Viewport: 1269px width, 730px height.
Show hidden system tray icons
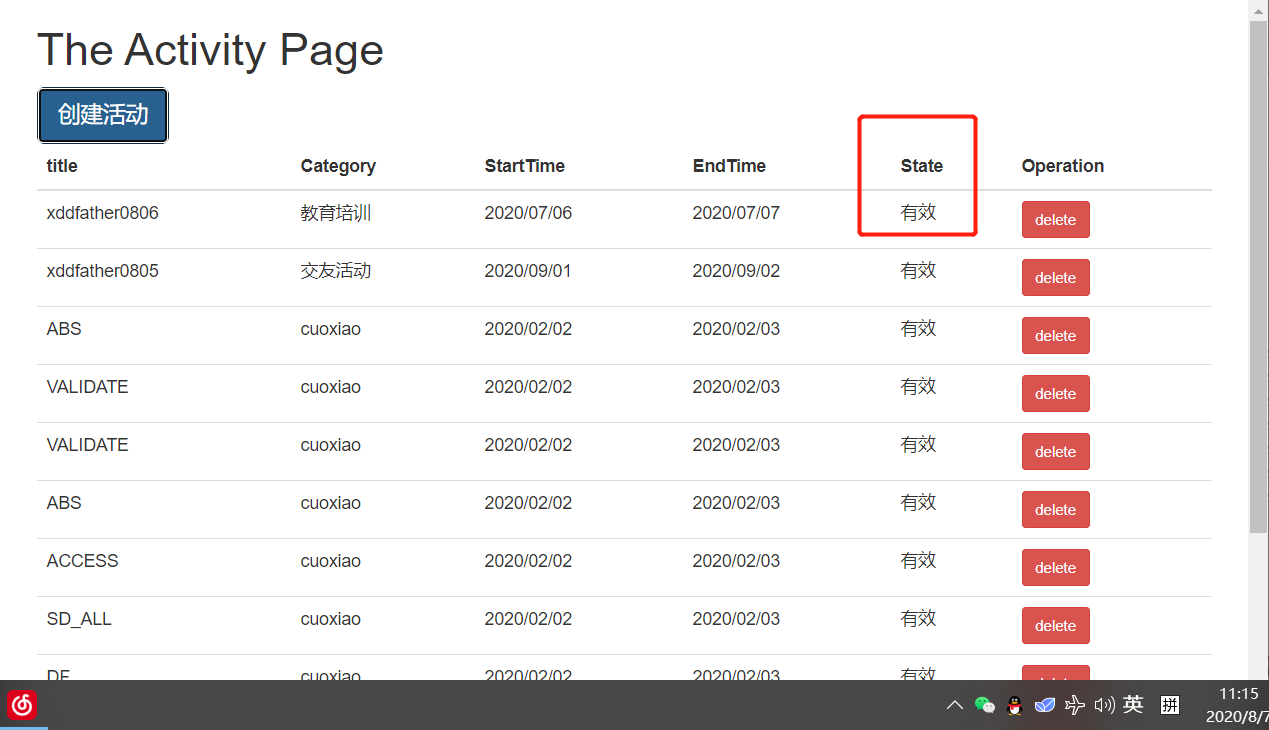[x=954, y=705]
